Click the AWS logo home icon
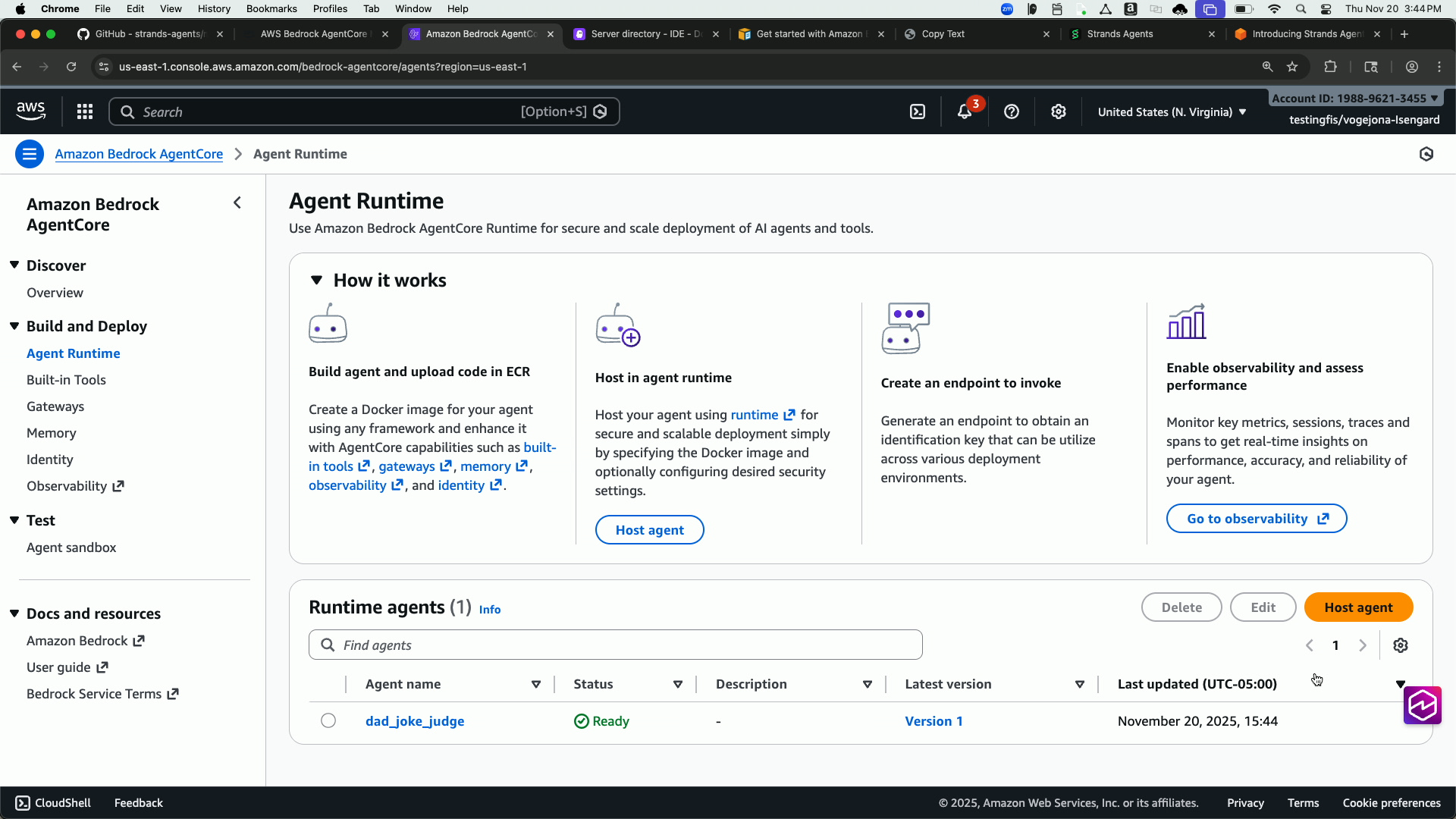This screenshot has height=819, width=1456. click(x=31, y=111)
